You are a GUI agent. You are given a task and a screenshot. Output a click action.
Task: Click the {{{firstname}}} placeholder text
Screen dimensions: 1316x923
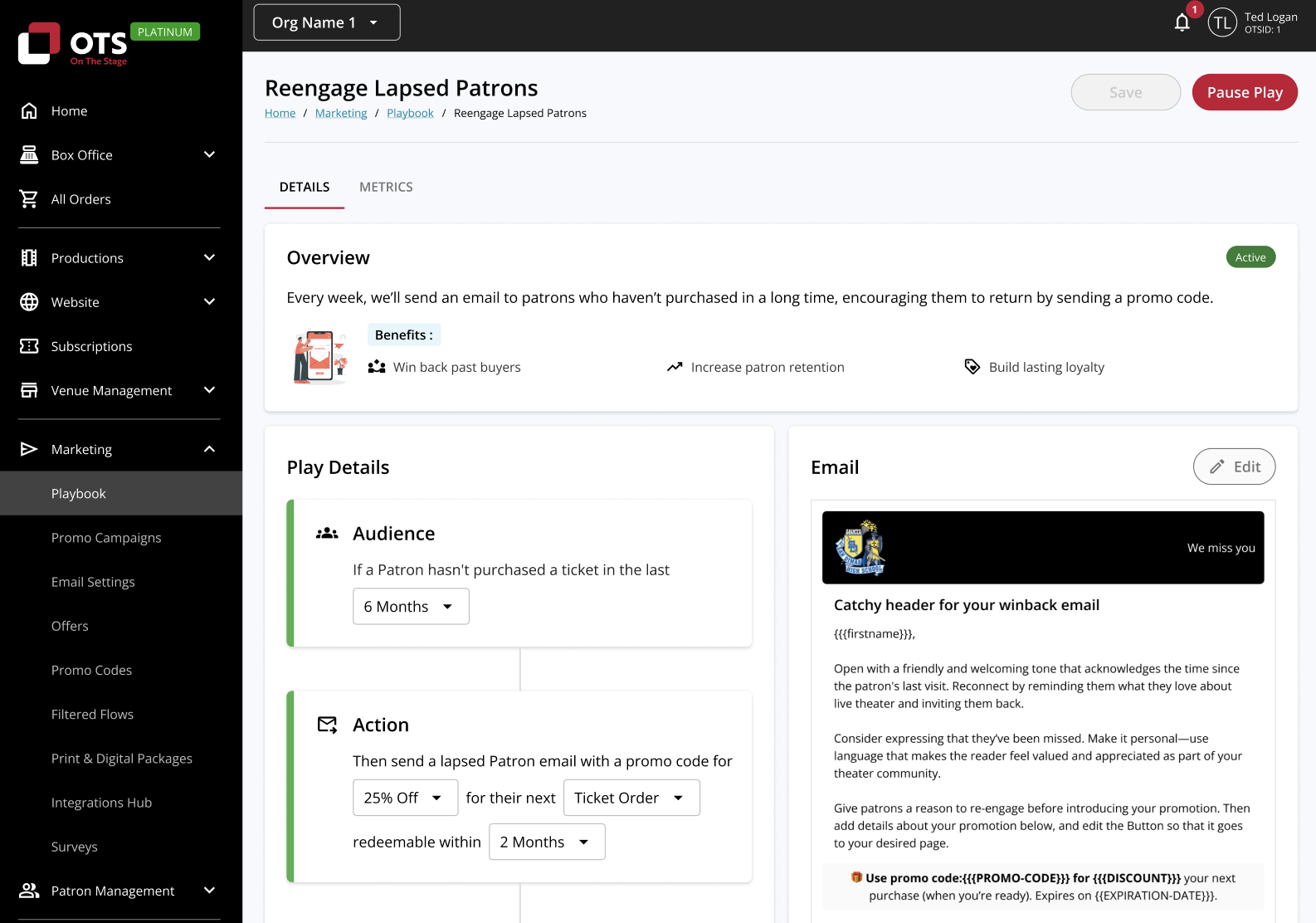click(x=875, y=633)
